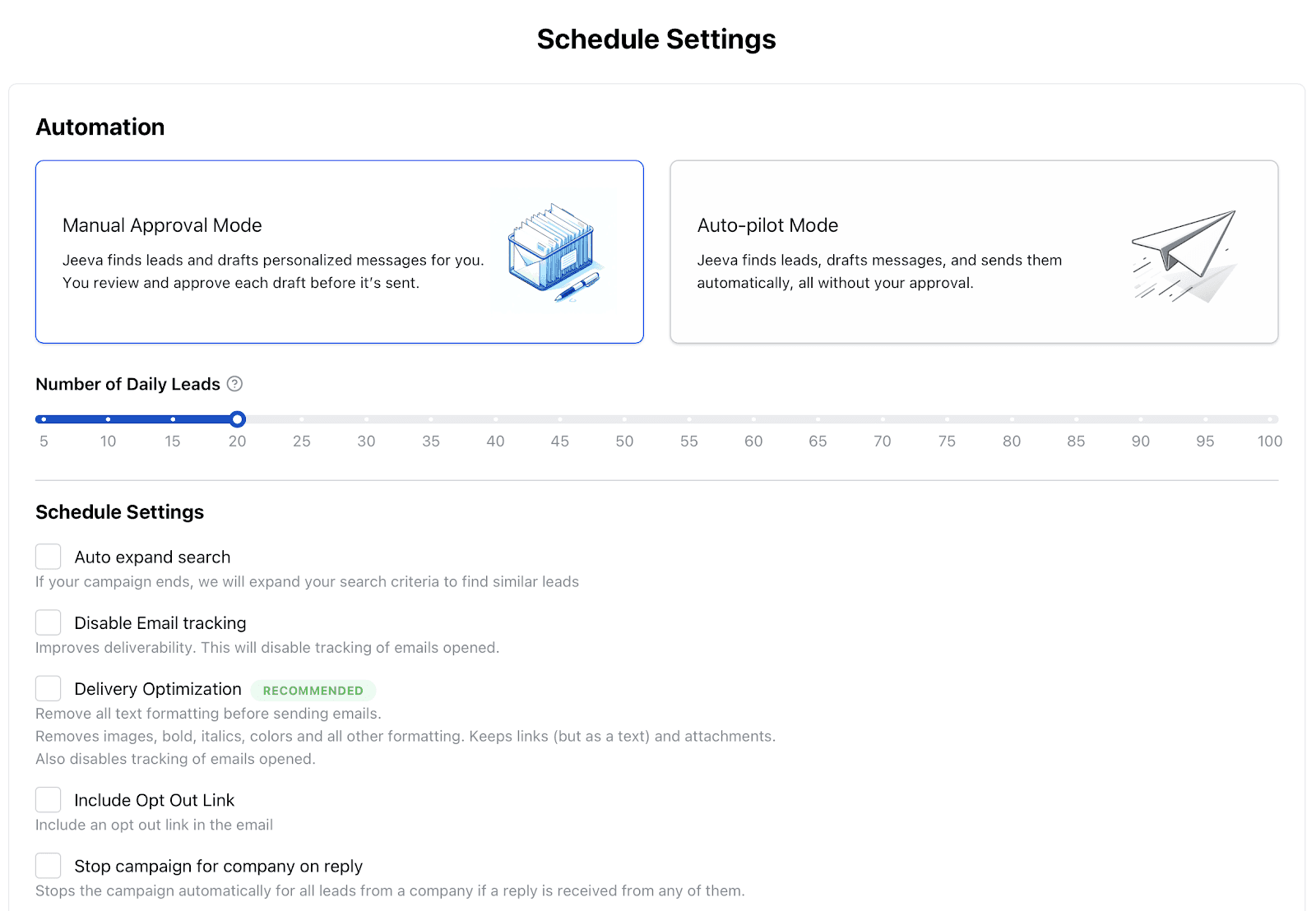Check Stop campaign for company on reply
This screenshot has width=1316, height=911.
coord(49,866)
